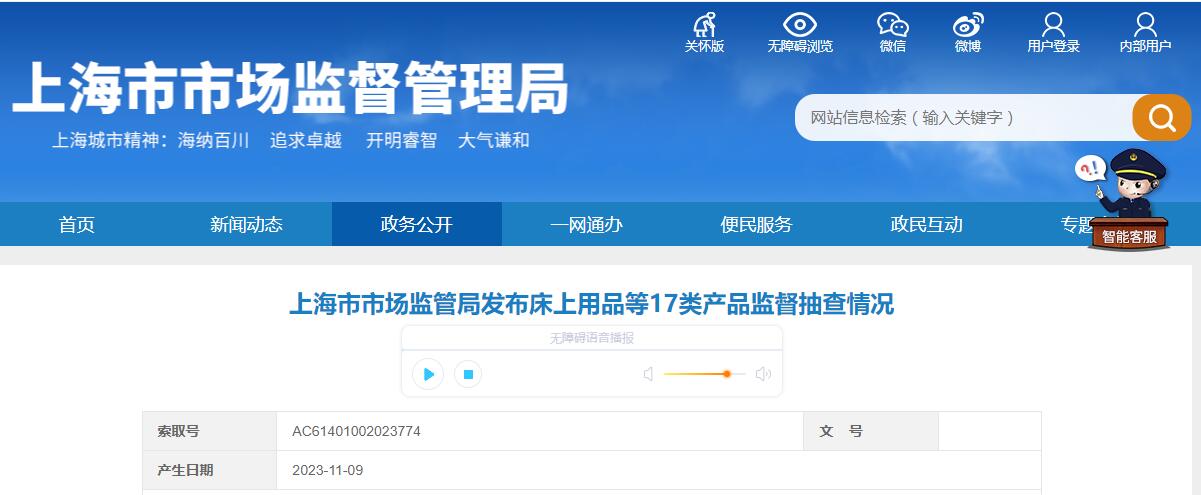The height and width of the screenshot is (495, 1201).
Task: Go to the 首页 navigation tab
Action: (x=77, y=224)
